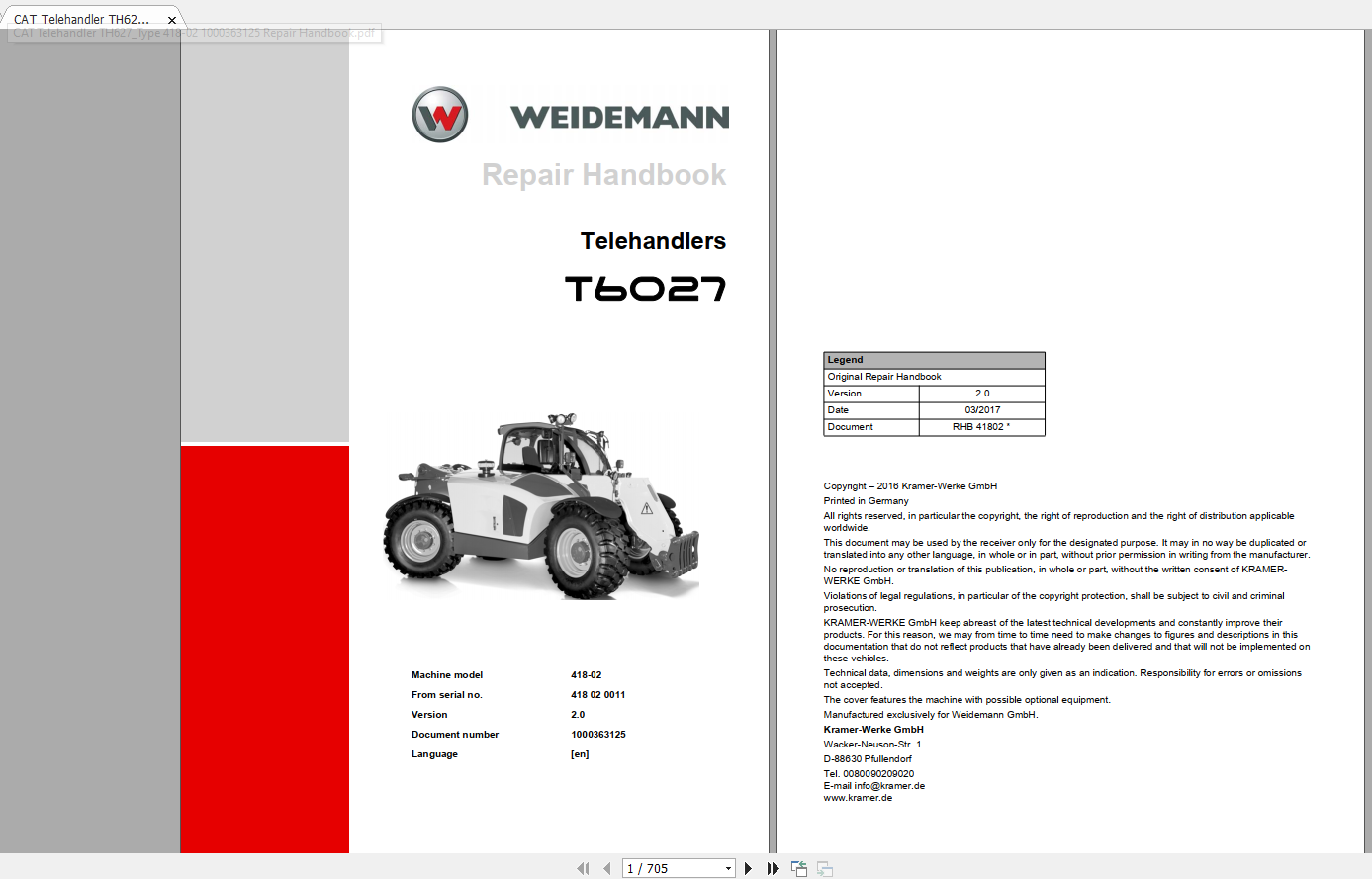Click the machine model value 418-02
The image size is (1372, 879).
click(x=586, y=675)
